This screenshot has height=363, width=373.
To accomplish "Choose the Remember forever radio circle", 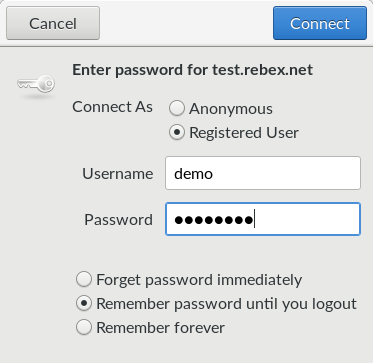I will tap(84, 327).
